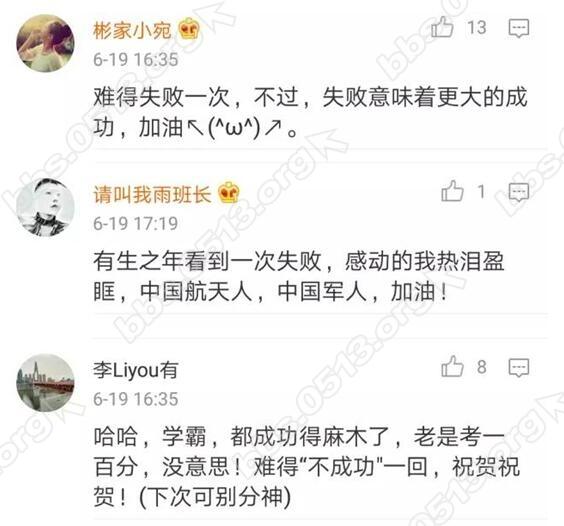Screen dimensions: 564x526
Task: Tap timestamp 6-19 17:19
Action: point(136,223)
